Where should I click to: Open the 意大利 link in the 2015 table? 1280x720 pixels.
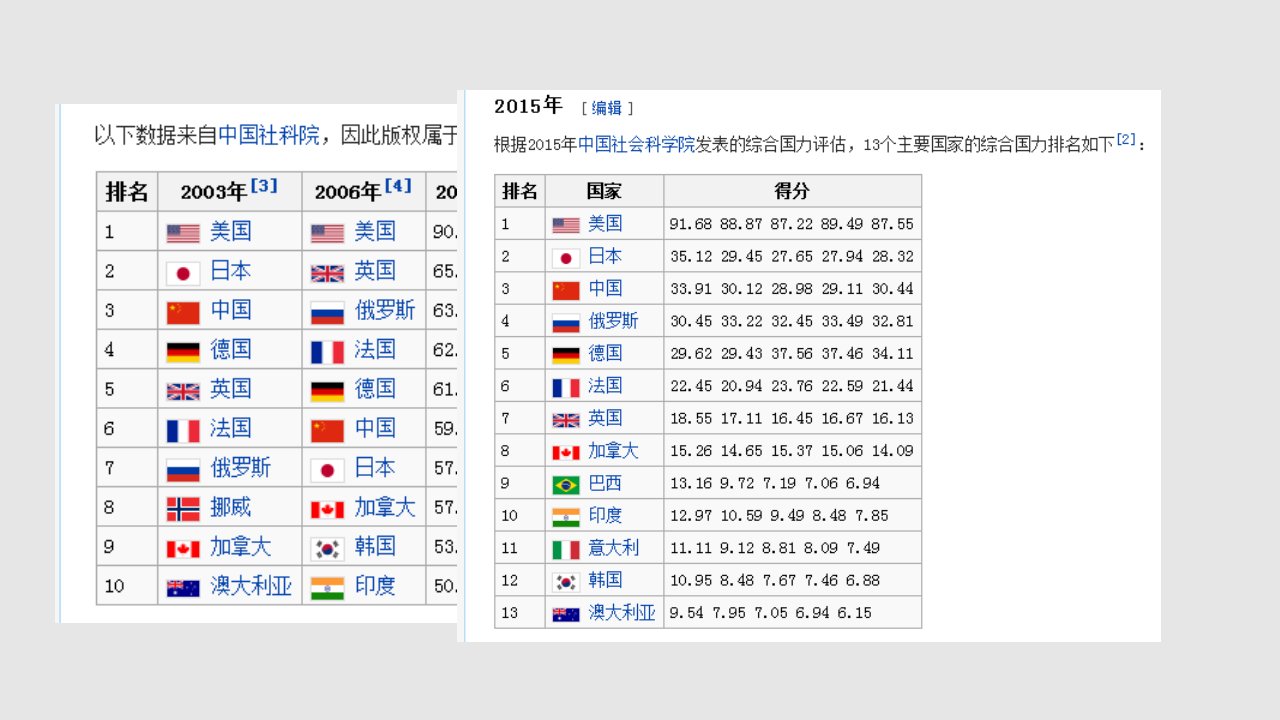[x=613, y=549]
